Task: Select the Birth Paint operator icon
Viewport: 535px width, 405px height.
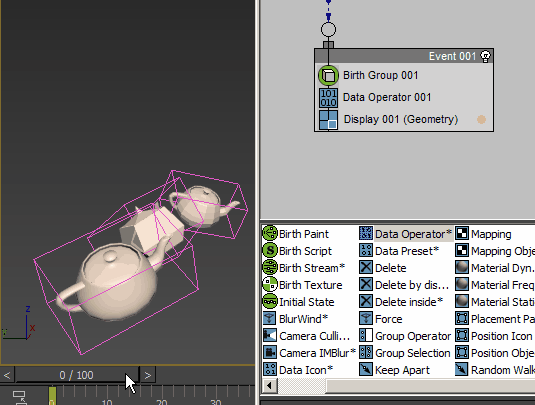Action: (x=270, y=233)
